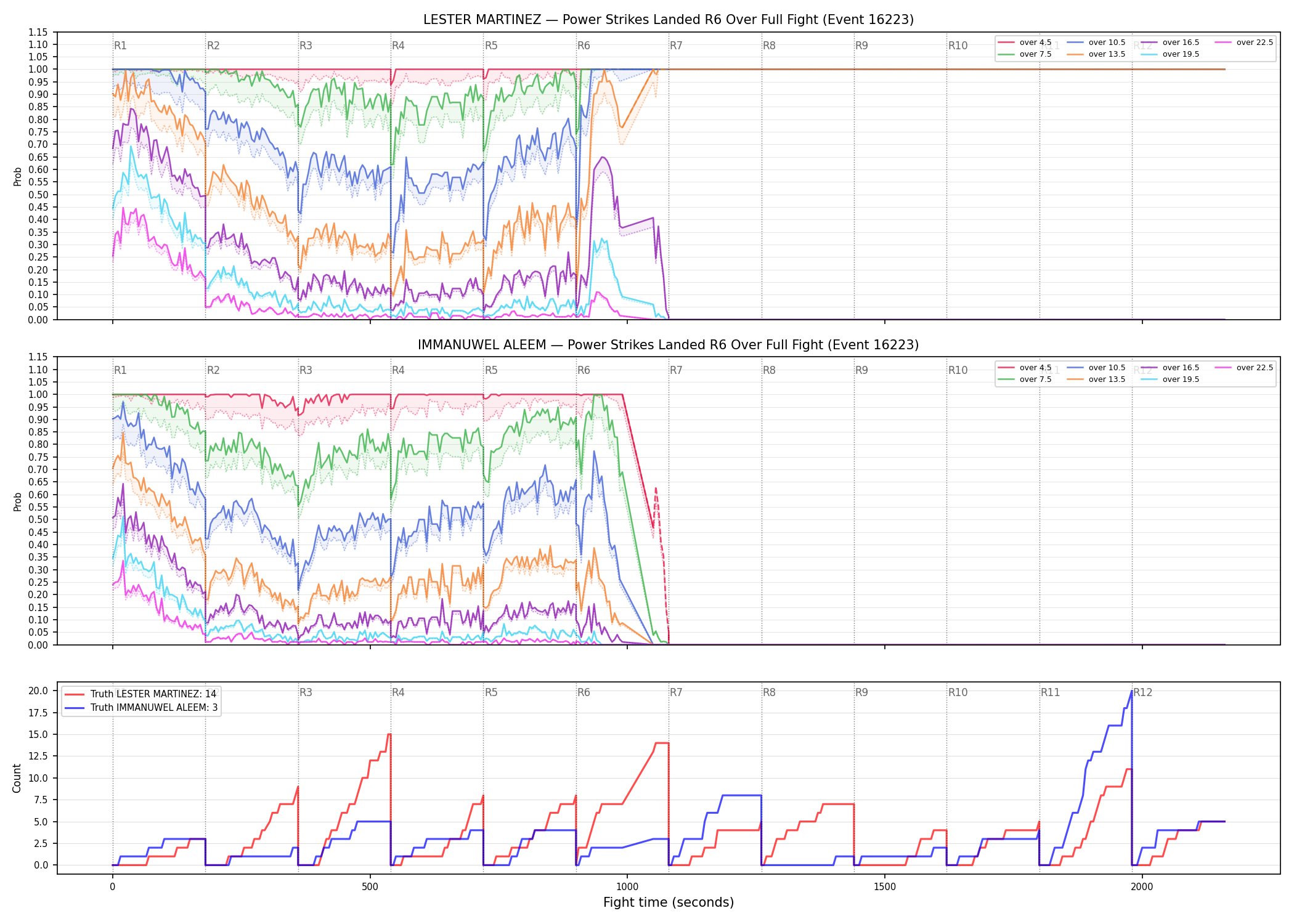Click the R5 round marker in Aleem chart
1294x924 pixels.
(x=491, y=370)
